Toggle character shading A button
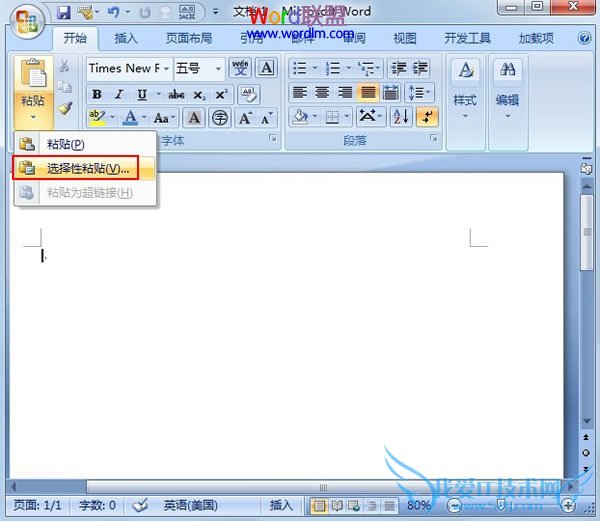The height and width of the screenshot is (521, 600). pos(194,118)
